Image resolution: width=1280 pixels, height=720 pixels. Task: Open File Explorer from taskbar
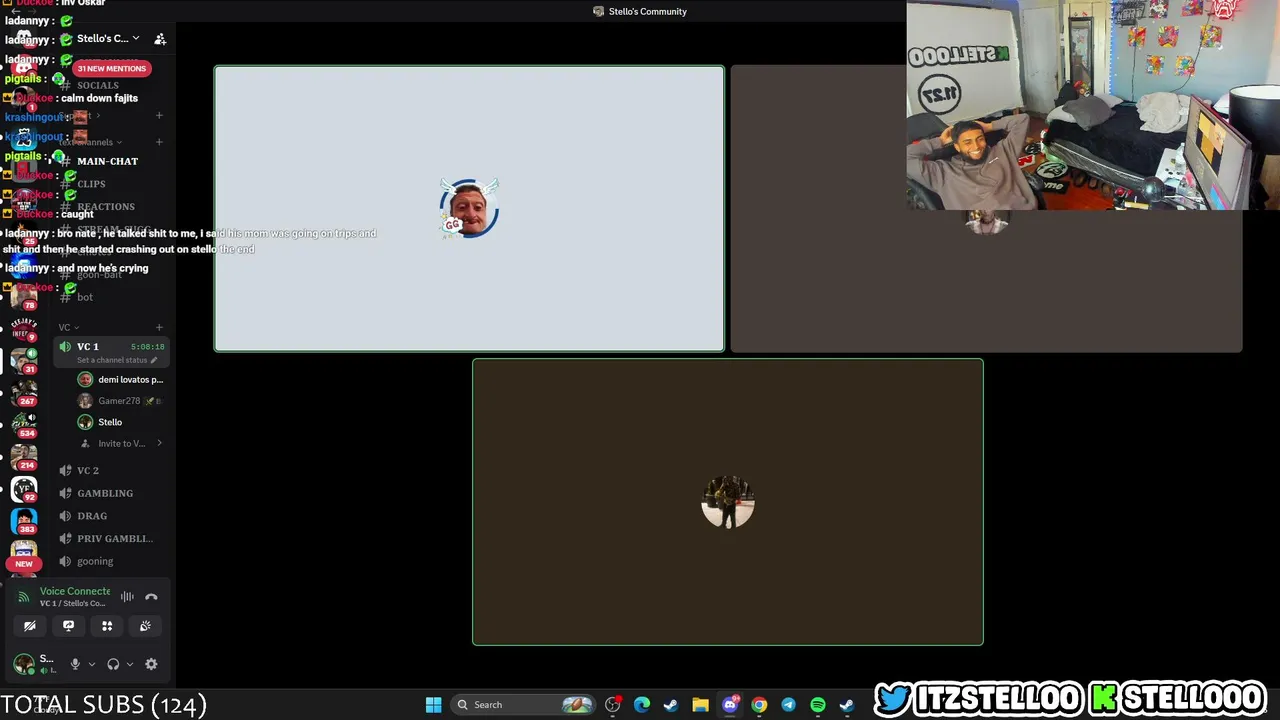point(700,705)
